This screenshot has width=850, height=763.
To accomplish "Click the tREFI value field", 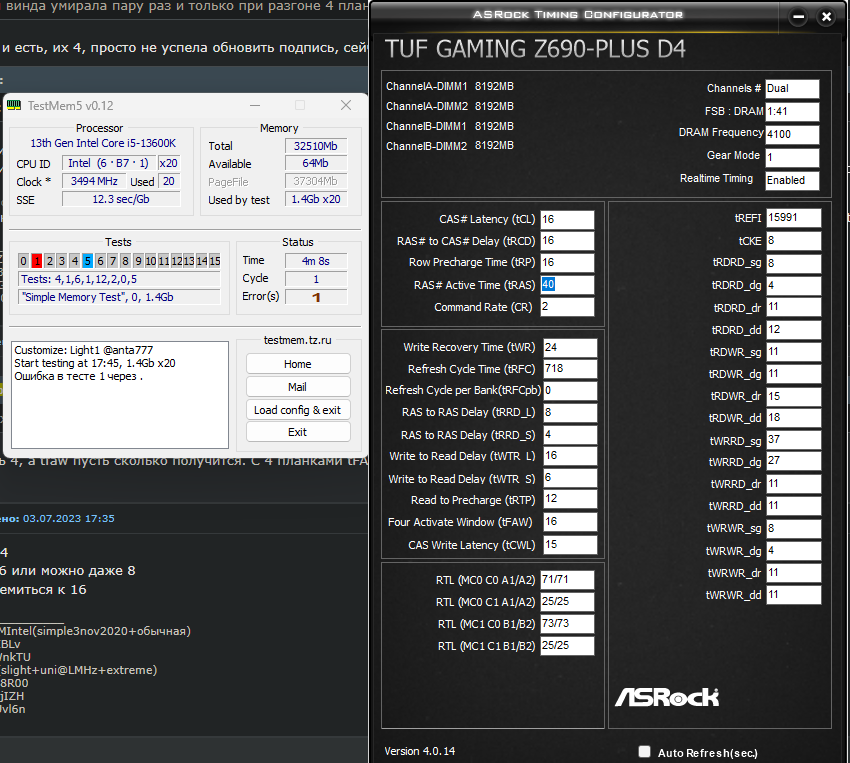I will coord(794,218).
